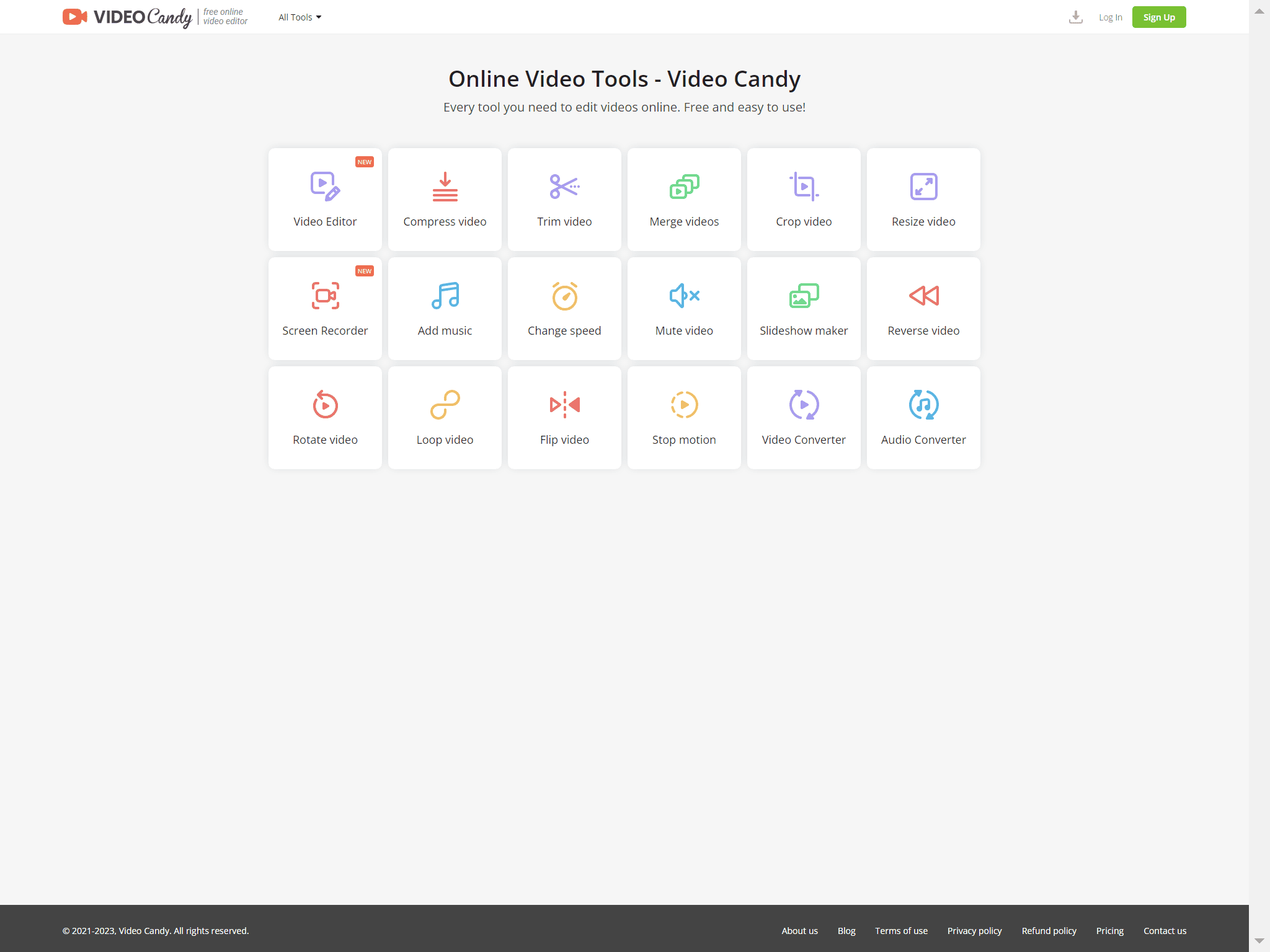The image size is (1270, 952).
Task: Click the 'Change speed' label text
Action: [x=564, y=330]
